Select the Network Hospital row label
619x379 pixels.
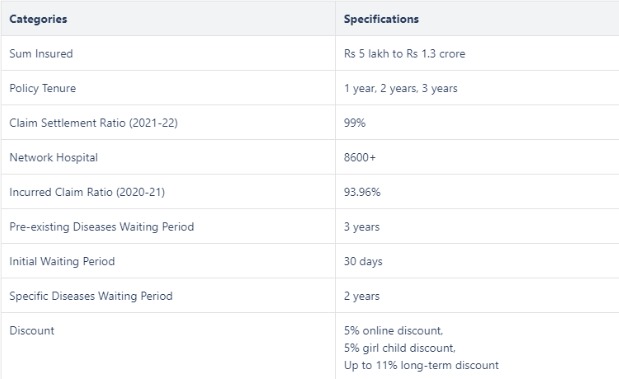[x=53, y=157]
